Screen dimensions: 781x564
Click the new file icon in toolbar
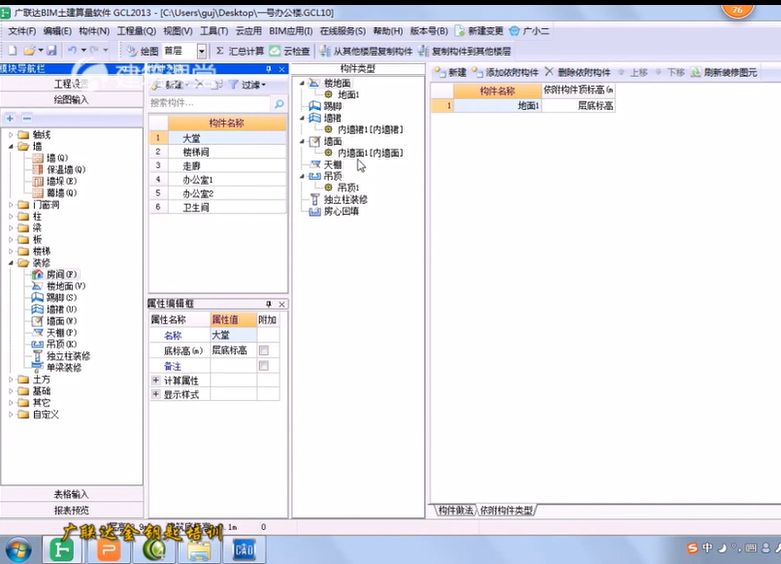tap(12, 50)
